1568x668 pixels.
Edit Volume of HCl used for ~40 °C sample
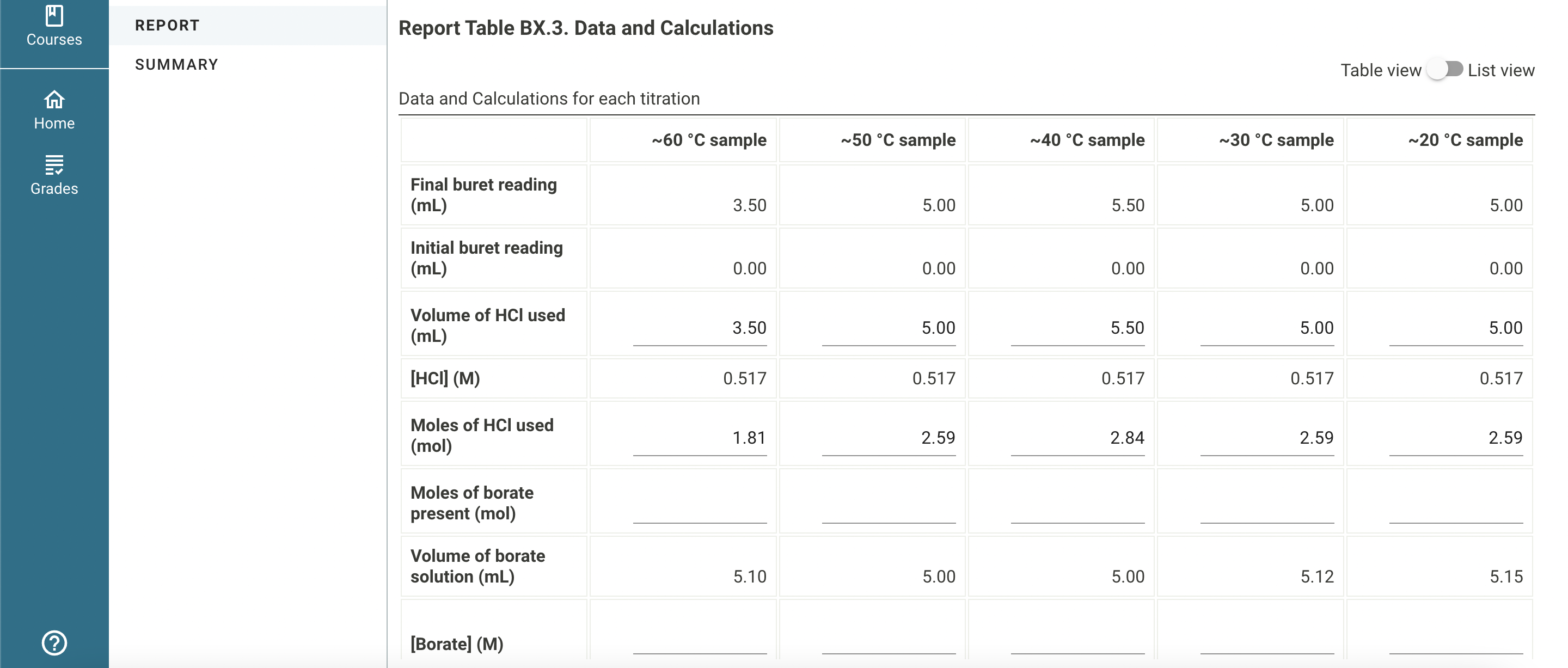coord(1077,329)
